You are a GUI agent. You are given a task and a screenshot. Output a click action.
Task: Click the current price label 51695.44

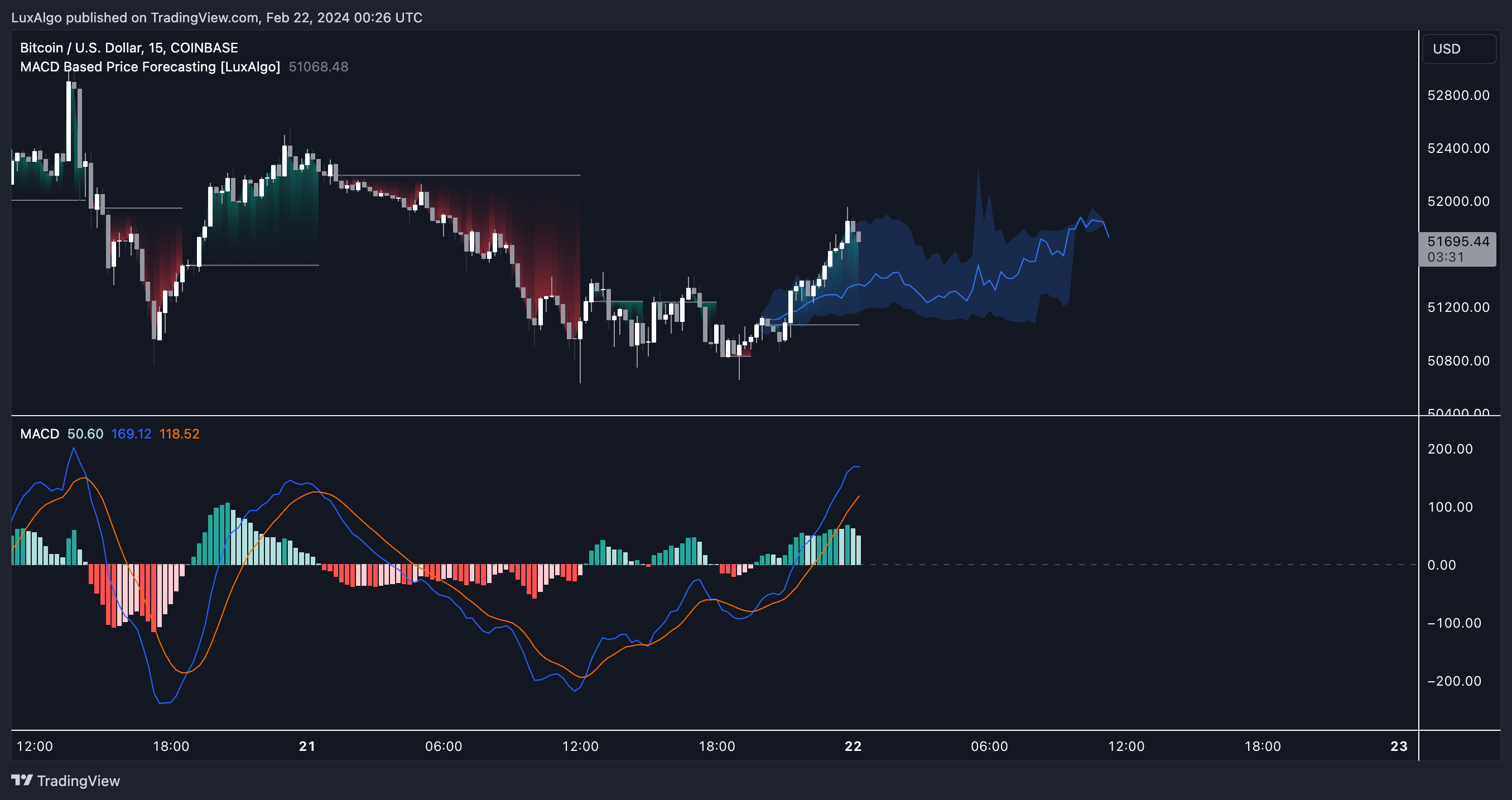click(x=1458, y=241)
